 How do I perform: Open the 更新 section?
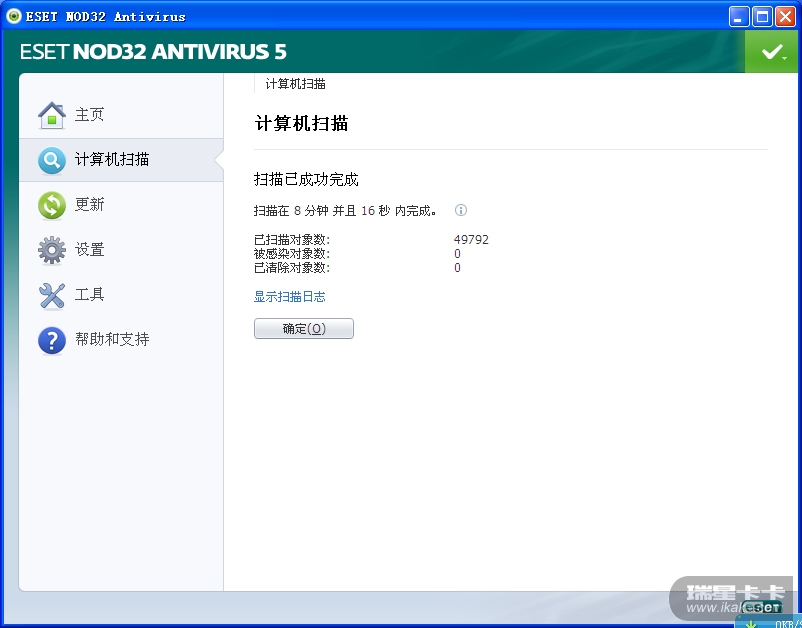pyautogui.click(x=89, y=205)
